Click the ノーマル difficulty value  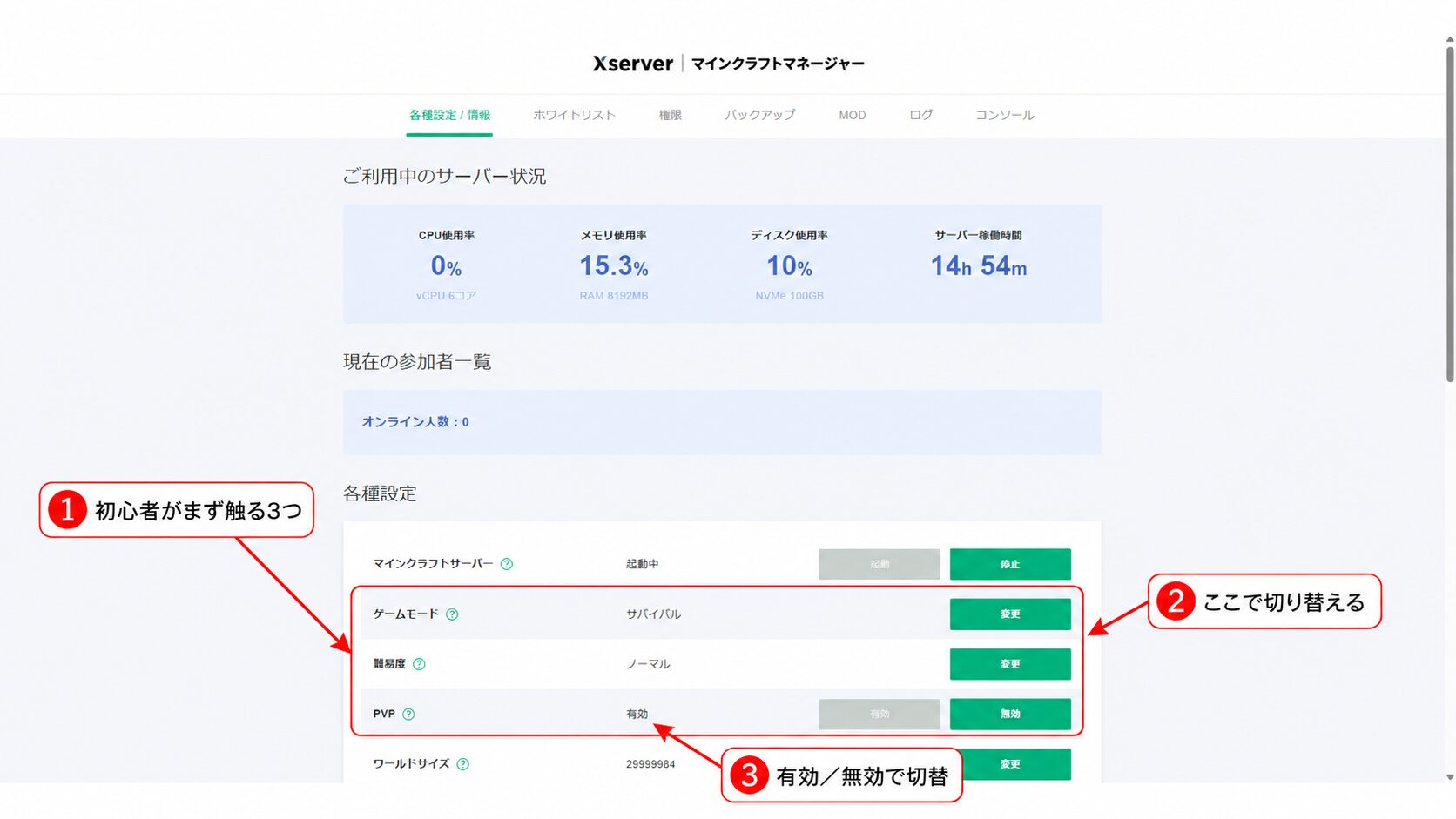pyautogui.click(x=648, y=664)
